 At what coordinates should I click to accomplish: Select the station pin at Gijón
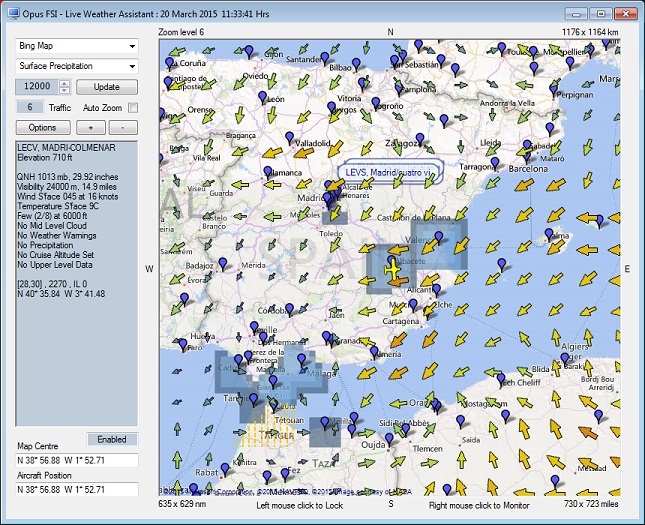click(249, 51)
